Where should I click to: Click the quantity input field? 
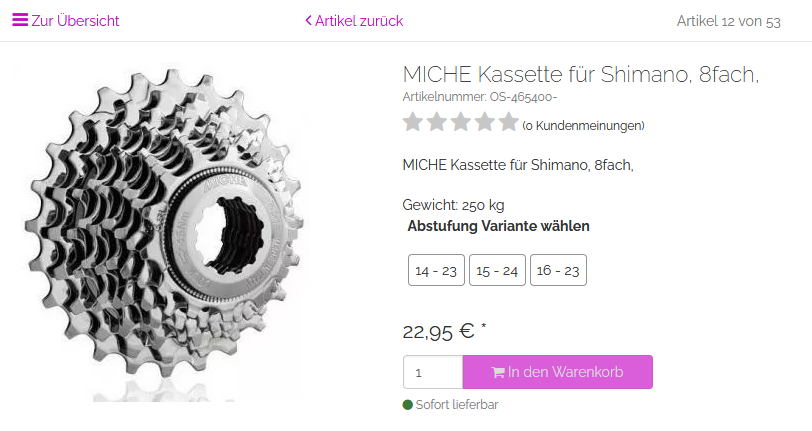(x=432, y=373)
